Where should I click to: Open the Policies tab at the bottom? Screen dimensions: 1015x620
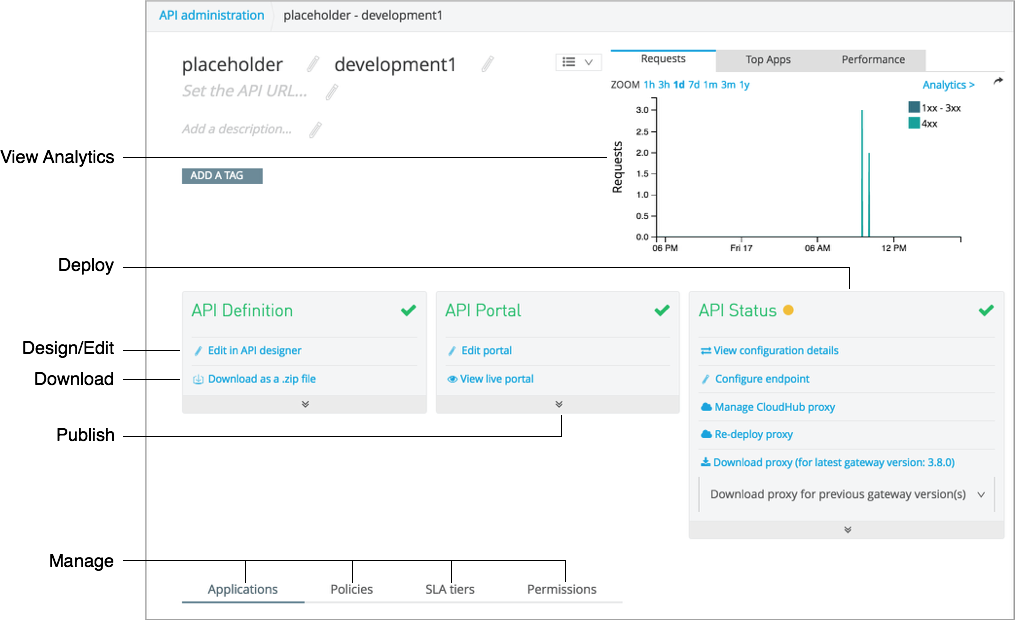(x=351, y=590)
